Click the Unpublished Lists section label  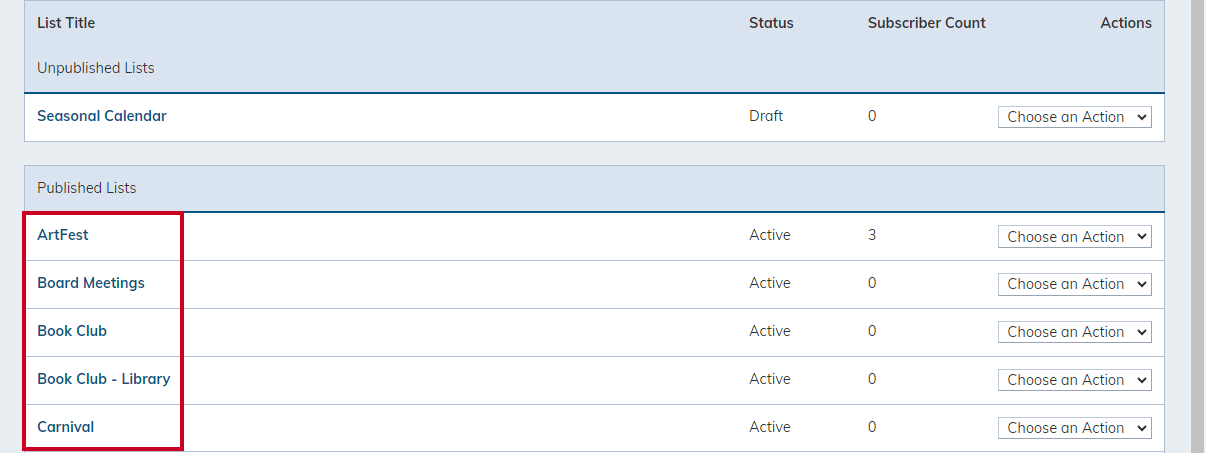point(96,68)
